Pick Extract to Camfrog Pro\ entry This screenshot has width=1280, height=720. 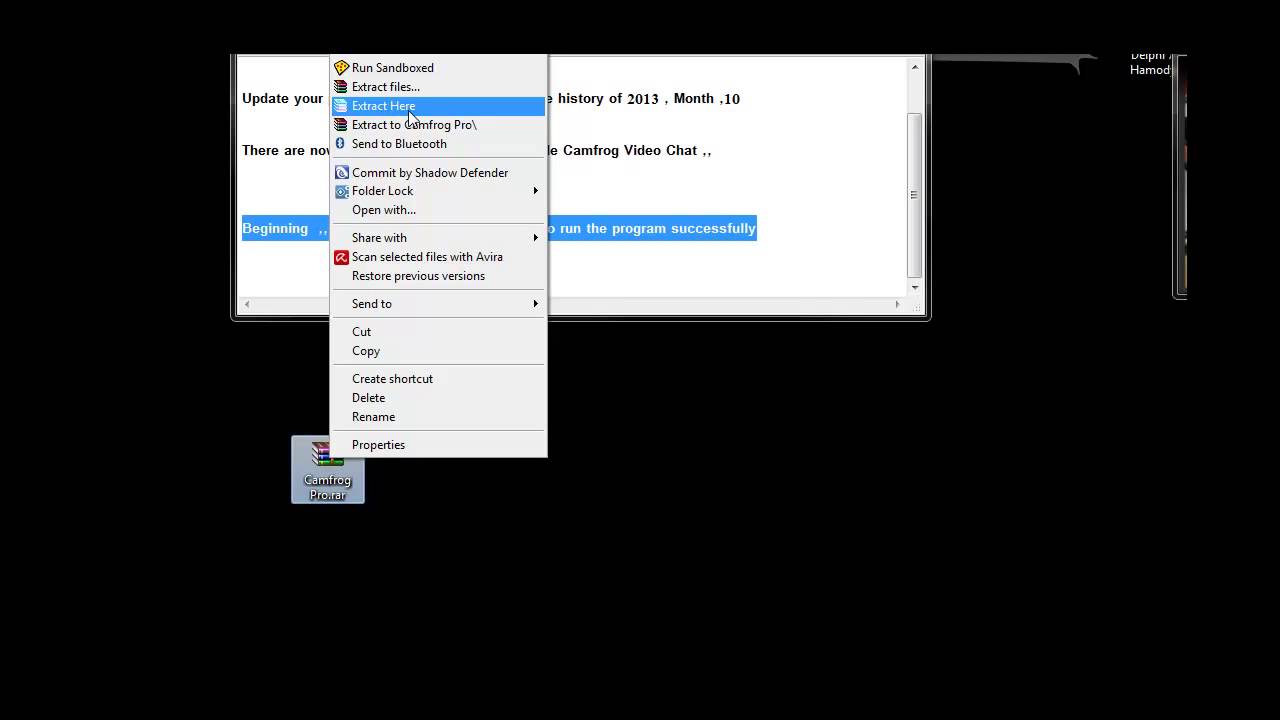click(439, 125)
